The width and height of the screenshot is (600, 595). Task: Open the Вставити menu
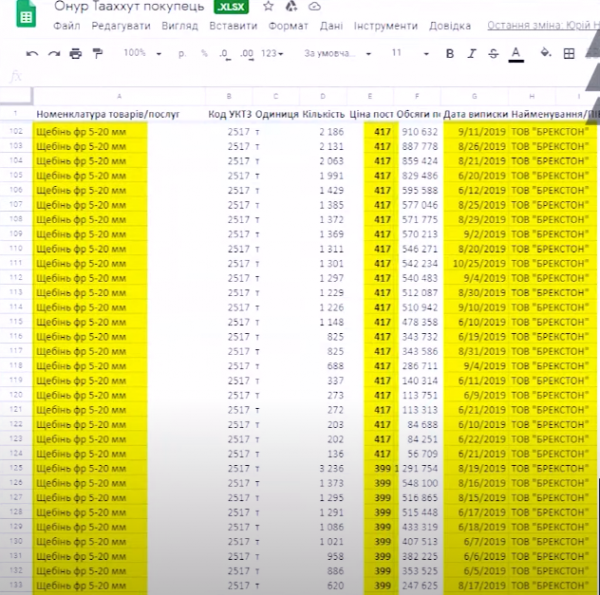coord(233,26)
